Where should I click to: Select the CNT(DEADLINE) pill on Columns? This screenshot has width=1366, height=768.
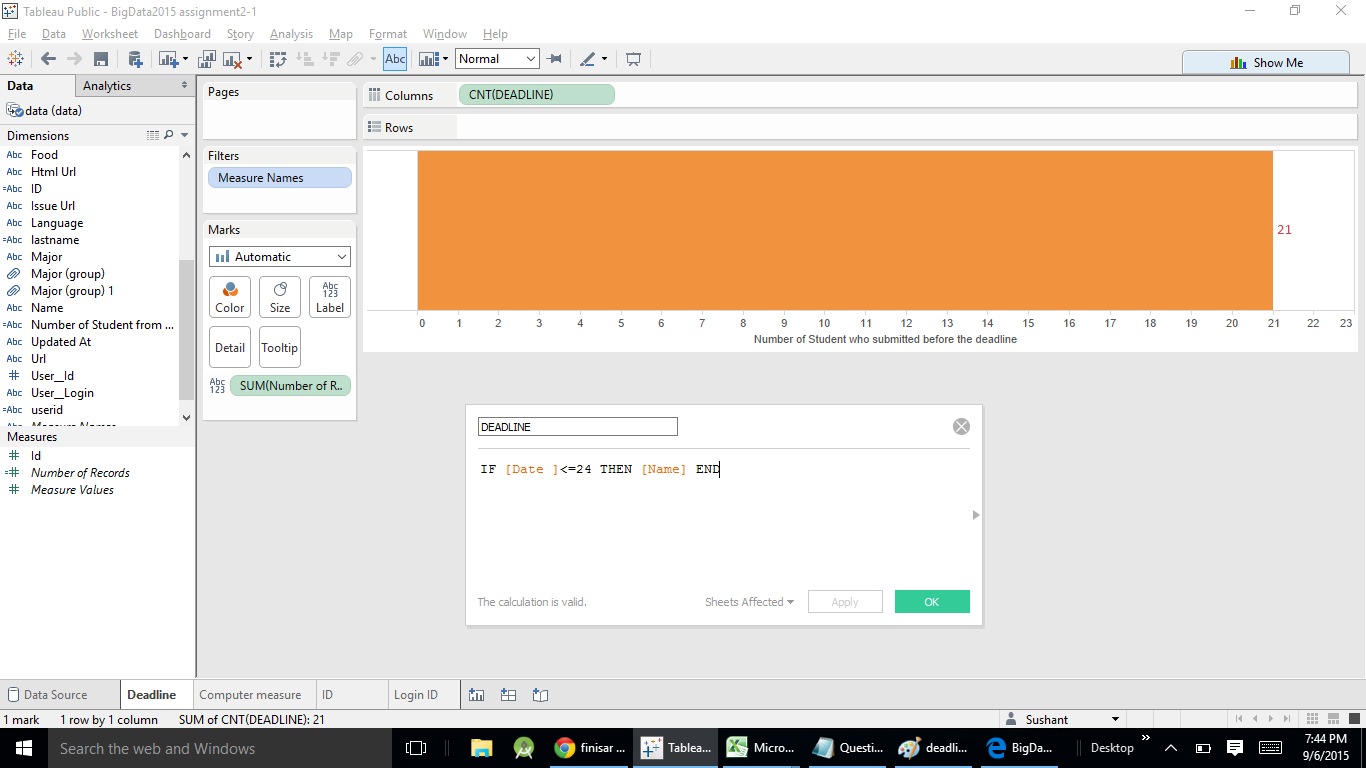(x=537, y=95)
